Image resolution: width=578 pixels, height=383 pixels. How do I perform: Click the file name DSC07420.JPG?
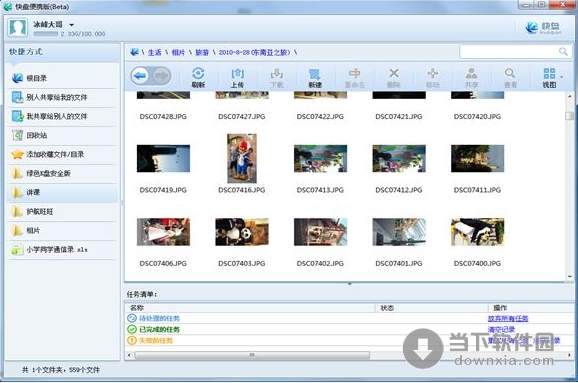click(477, 116)
